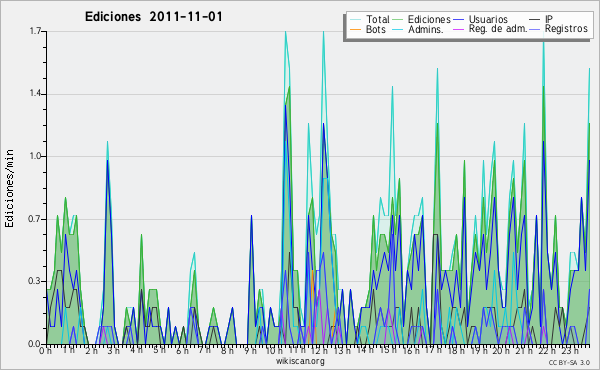600x370 pixels.
Task: Click the 'Bots' legend label
Action: click(376, 29)
